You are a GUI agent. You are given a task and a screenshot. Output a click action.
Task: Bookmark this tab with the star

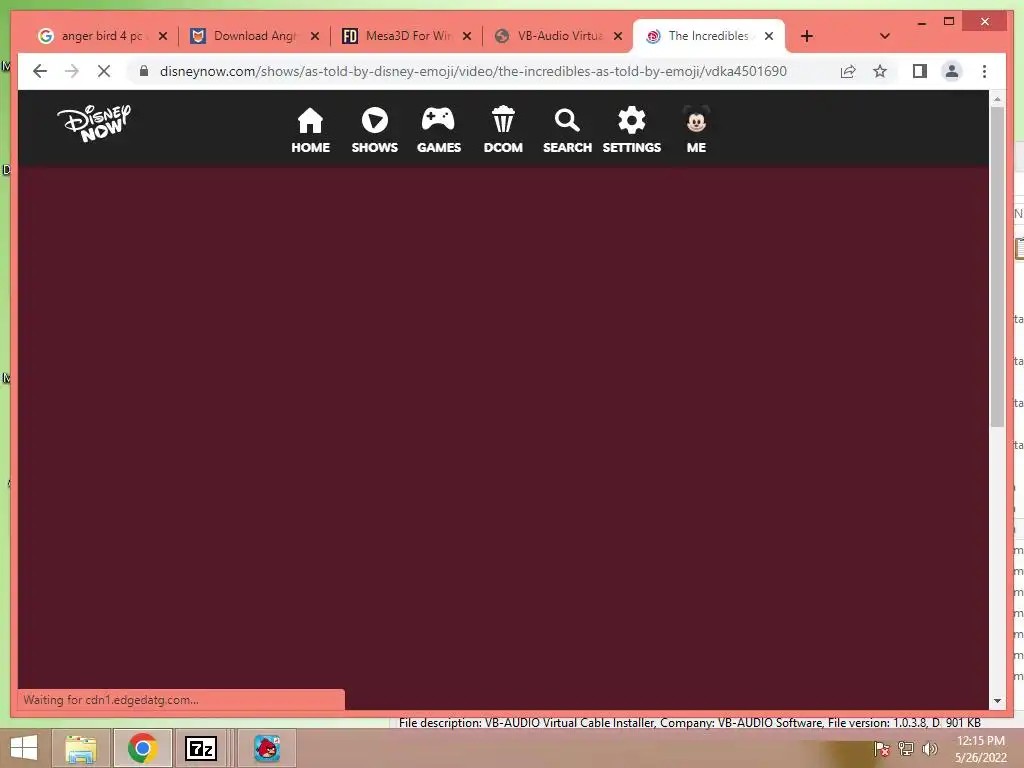[x=880, y=71]
